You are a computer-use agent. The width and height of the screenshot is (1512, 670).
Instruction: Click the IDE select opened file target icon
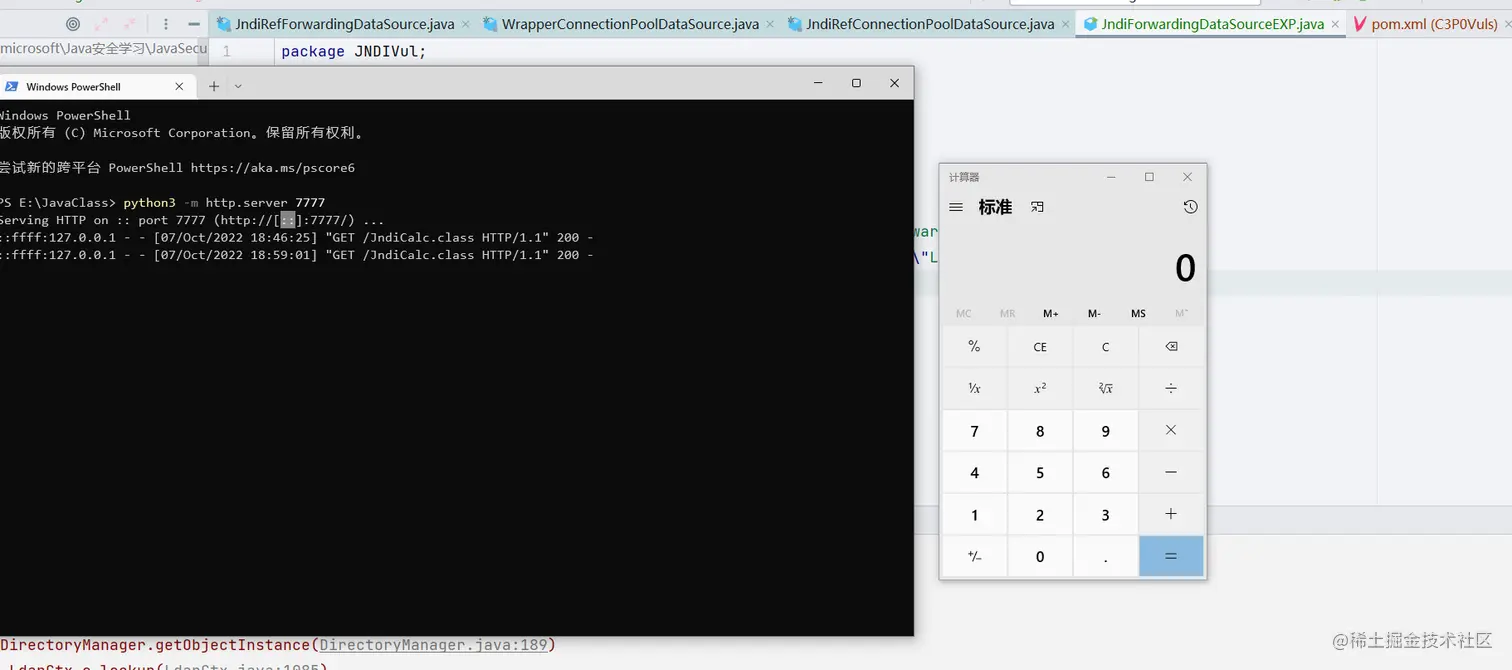[x=72, y=24]
